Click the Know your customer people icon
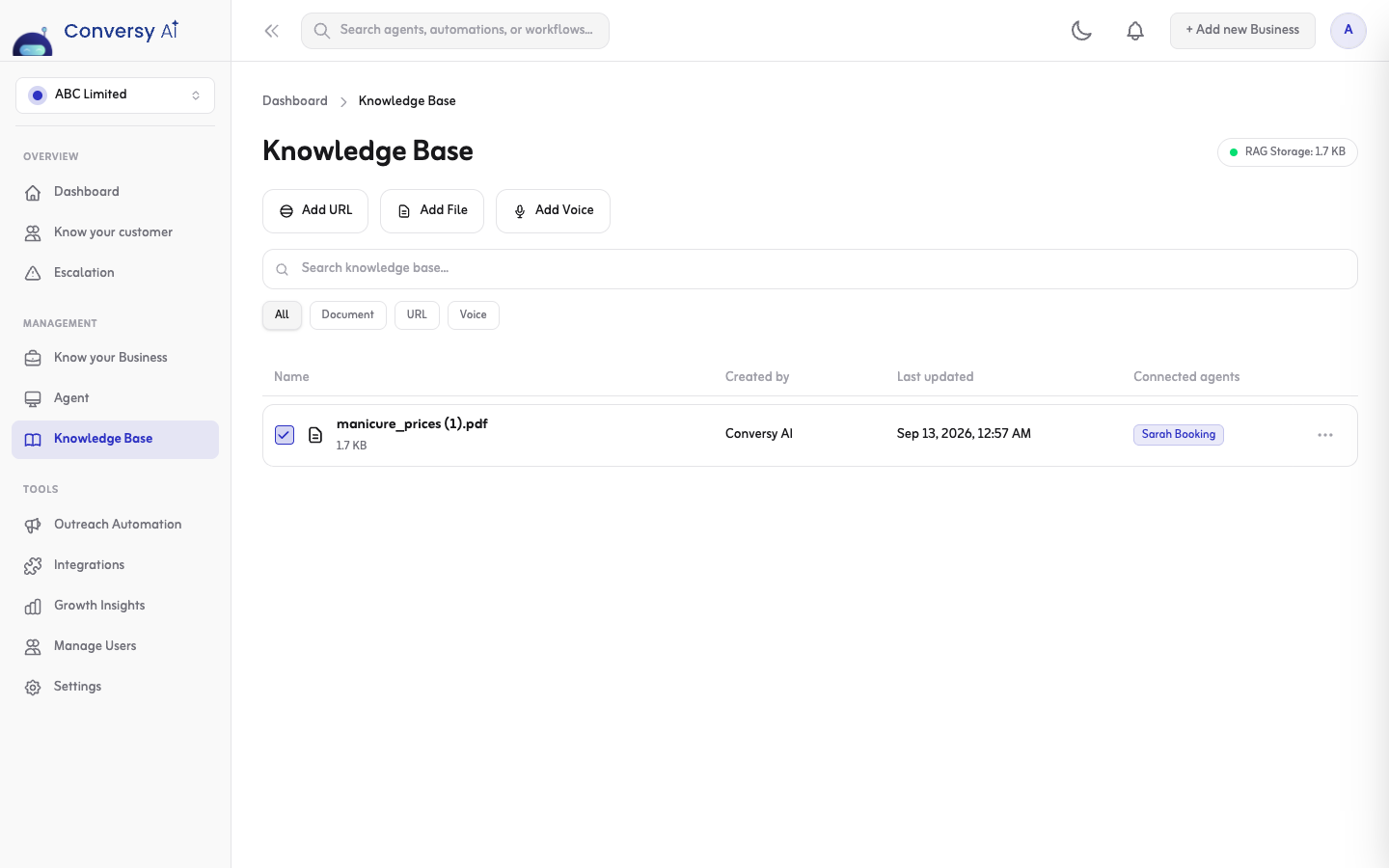The width and height of the screenshot is (1389, 868). pyautogui.click(x=33, y=232)
